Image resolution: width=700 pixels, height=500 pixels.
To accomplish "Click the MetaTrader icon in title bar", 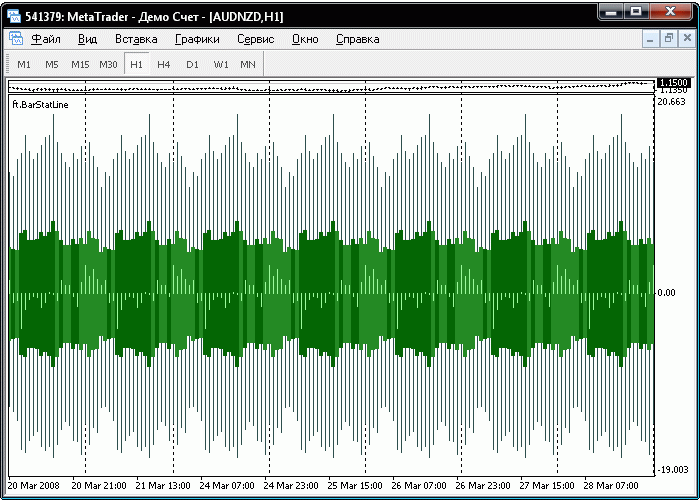I will tap(14, 16).
